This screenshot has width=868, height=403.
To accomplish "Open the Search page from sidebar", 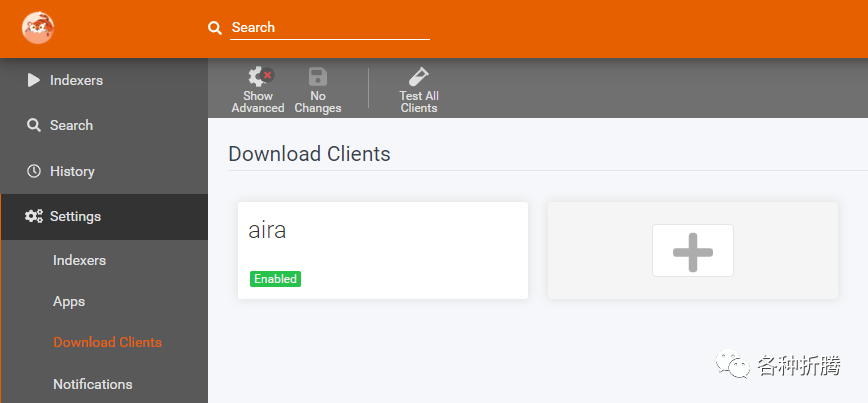I will (104, 126).
